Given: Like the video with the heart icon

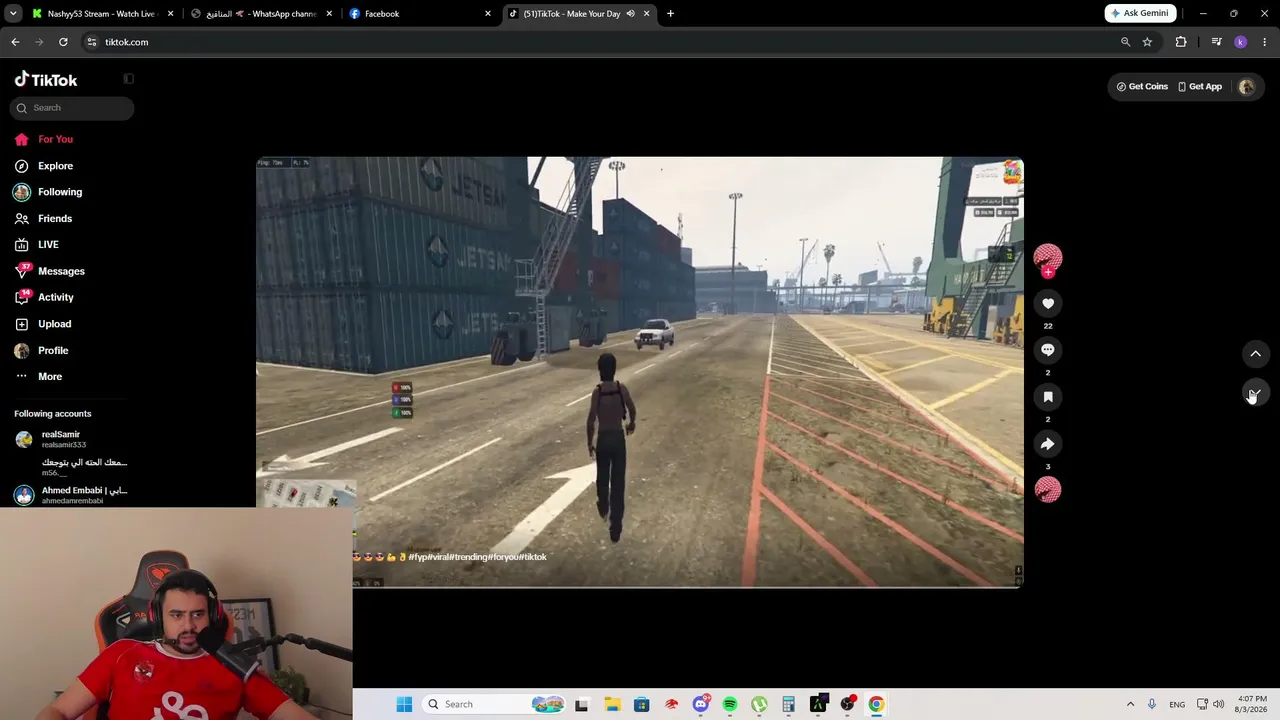Looking at the screenshot, I should 1048,303.
